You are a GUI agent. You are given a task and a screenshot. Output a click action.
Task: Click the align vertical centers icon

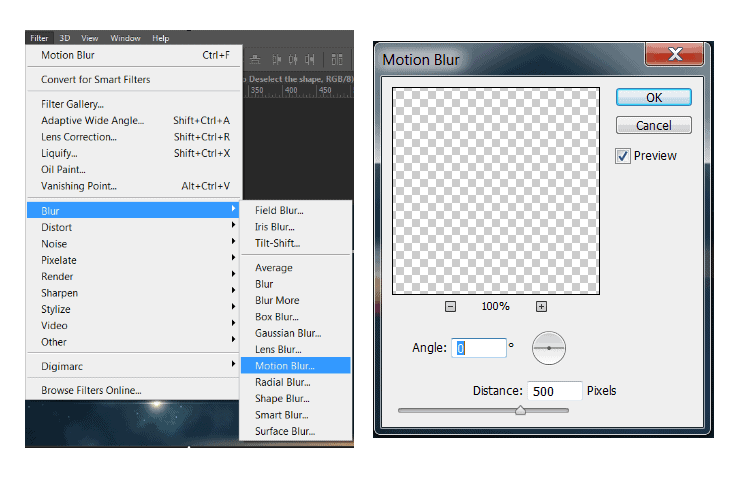(x=255, y=59)
